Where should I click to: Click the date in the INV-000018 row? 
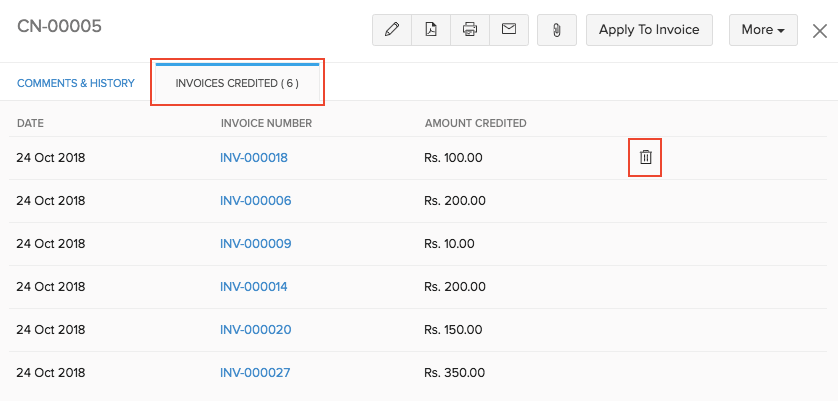[x=51, y=158]
